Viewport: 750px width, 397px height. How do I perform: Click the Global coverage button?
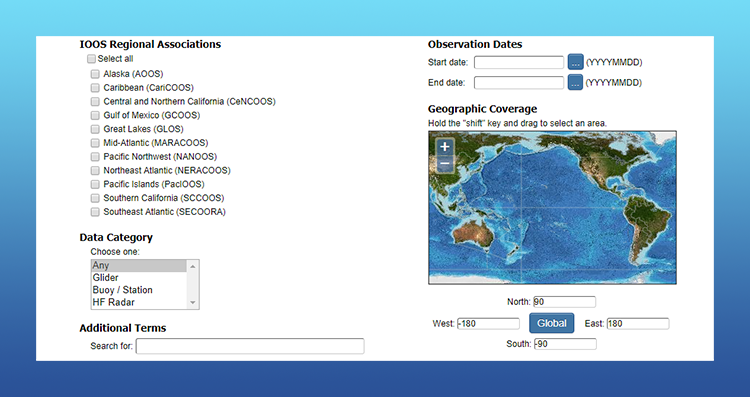tap(551, 323)
